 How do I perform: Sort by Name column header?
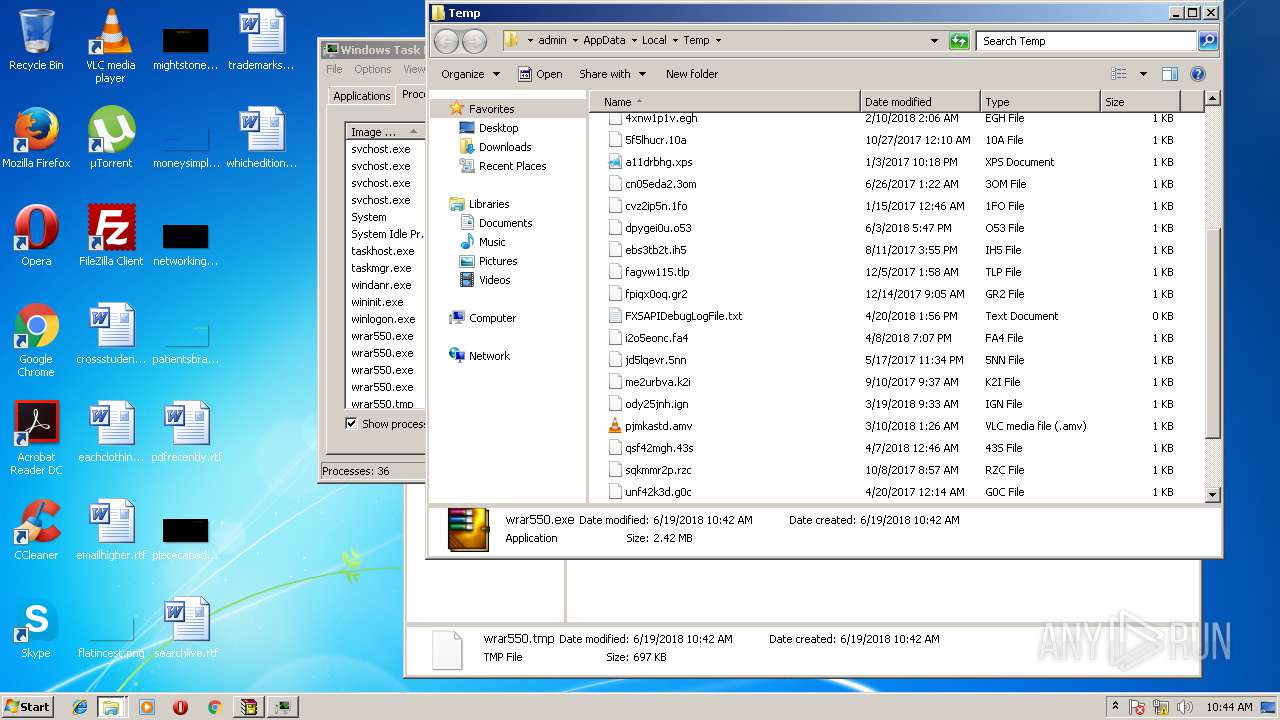click(x=725, y=102)
